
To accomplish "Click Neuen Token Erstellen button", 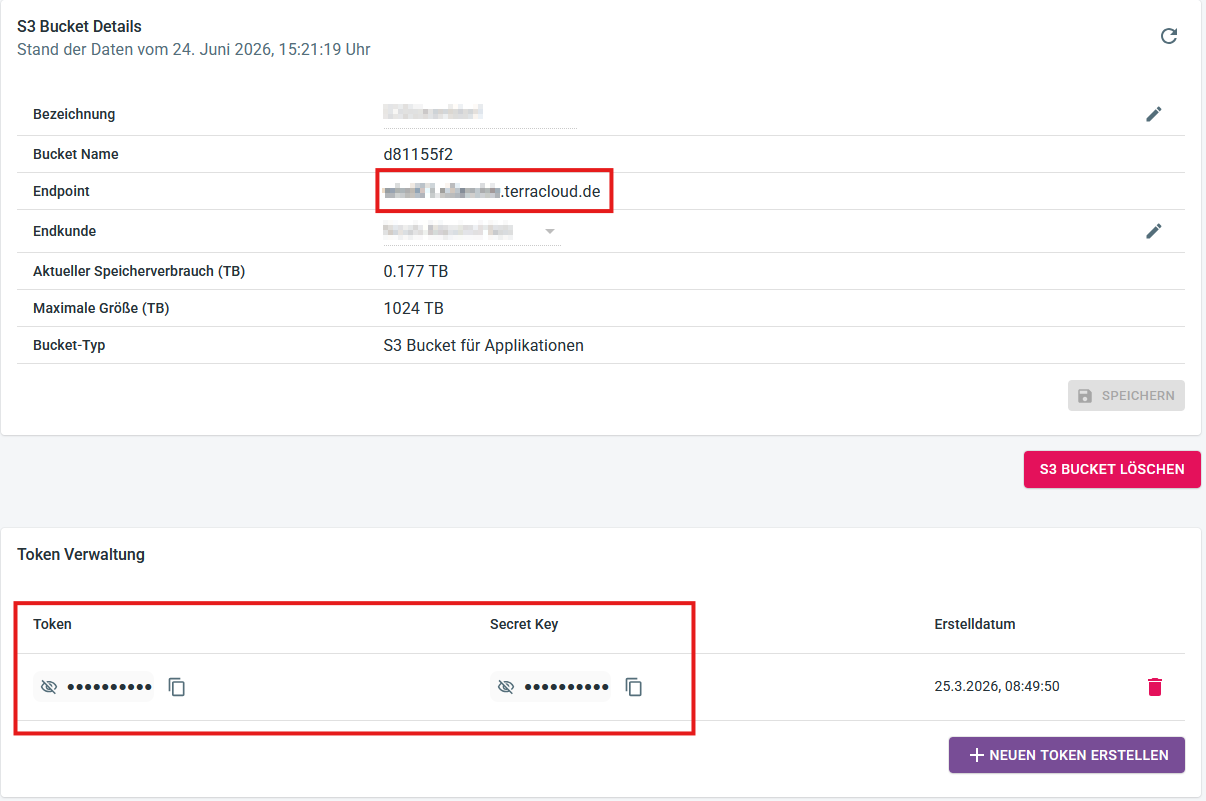I will tap(1067, 755).
